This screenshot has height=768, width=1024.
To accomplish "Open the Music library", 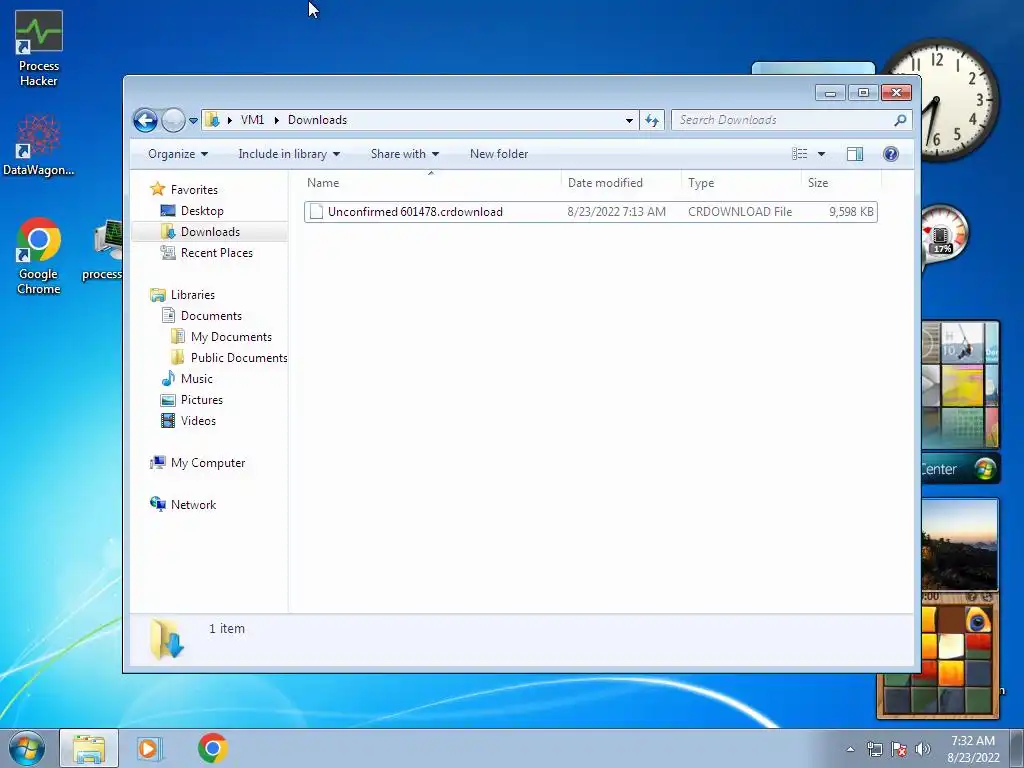I will tap(196, 379).
